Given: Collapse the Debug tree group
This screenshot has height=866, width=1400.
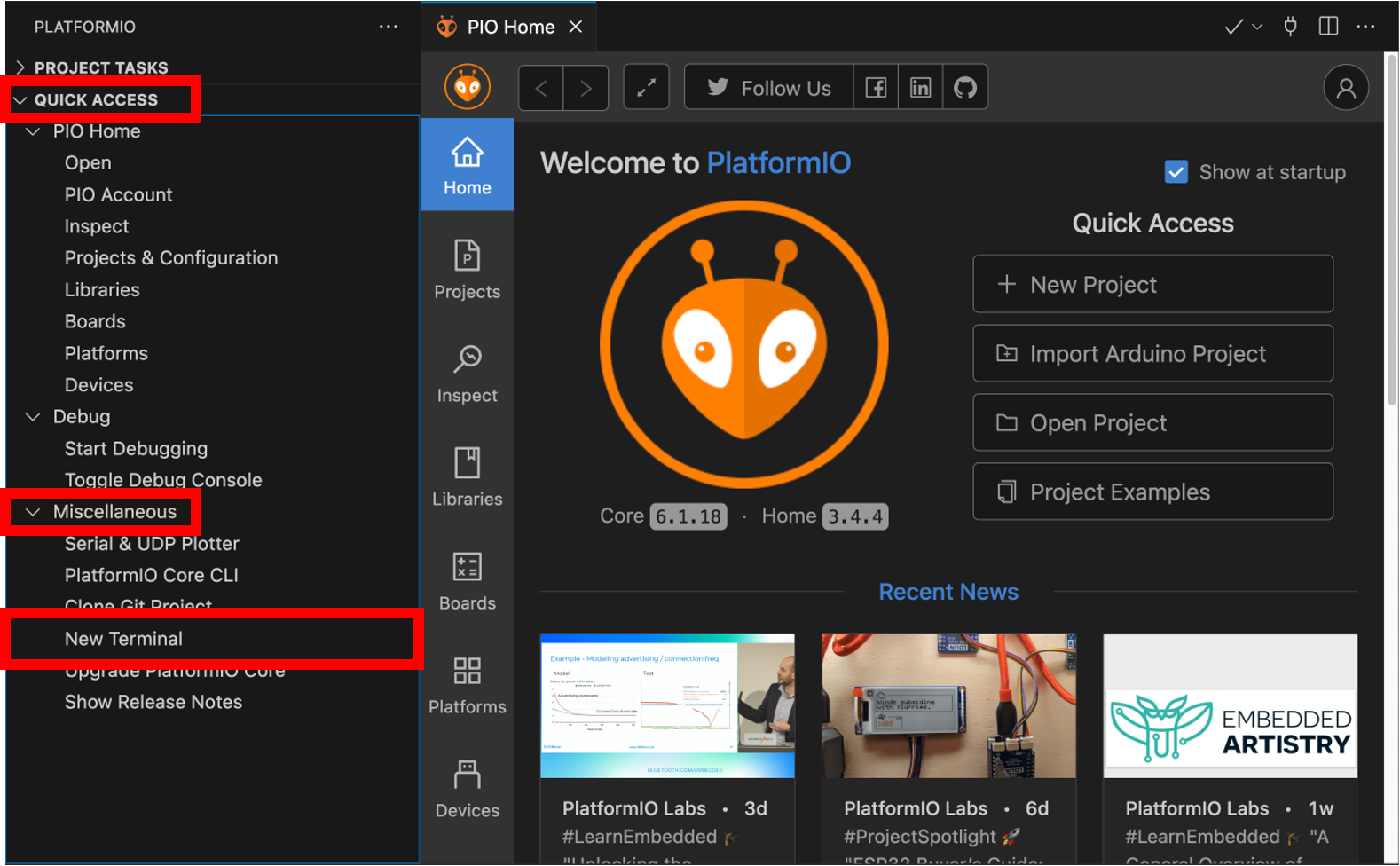Looking at the screenshot, I should 34,417.
